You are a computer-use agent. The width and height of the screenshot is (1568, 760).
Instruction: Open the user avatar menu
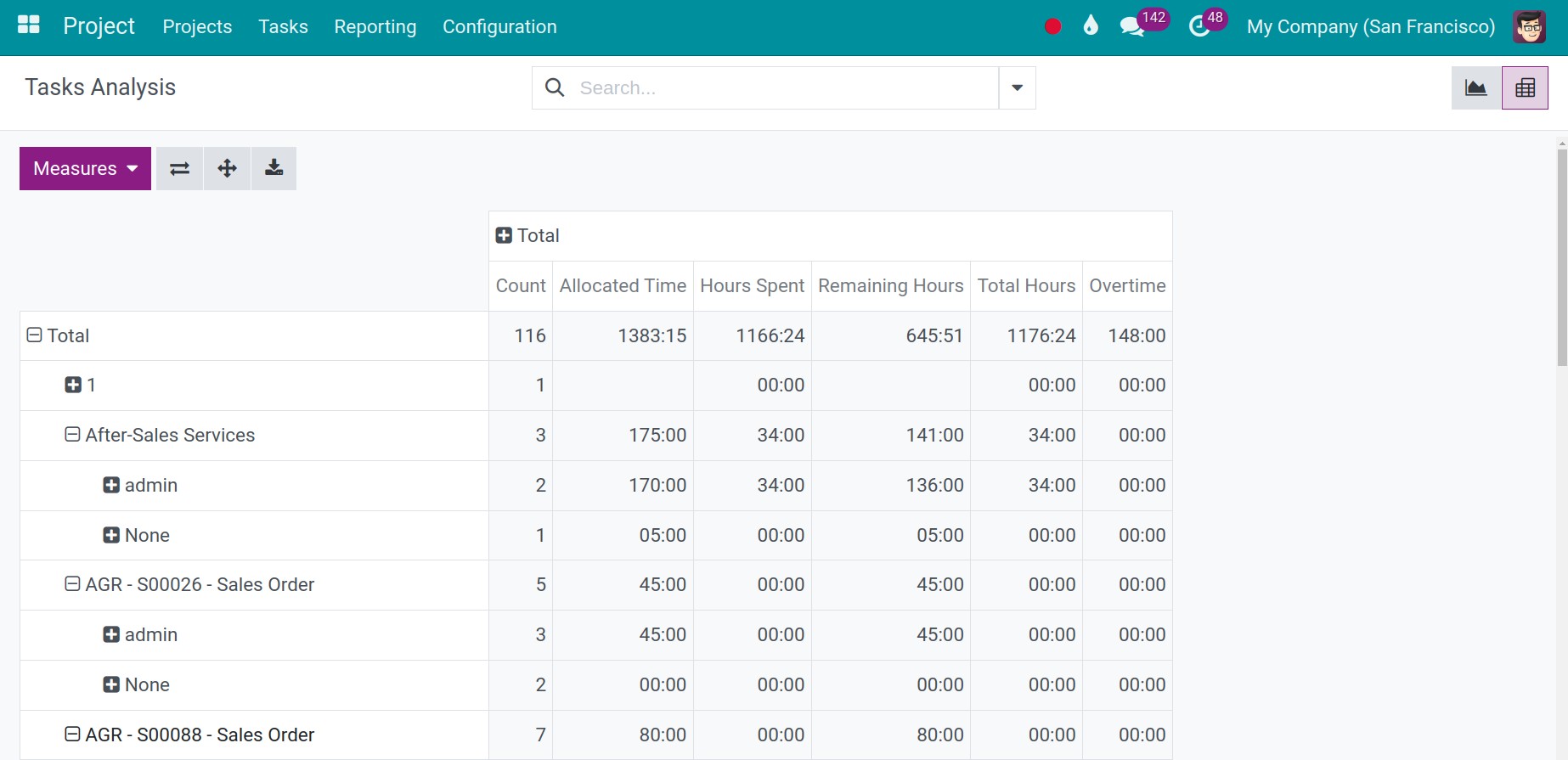[x=1529, y=26]
